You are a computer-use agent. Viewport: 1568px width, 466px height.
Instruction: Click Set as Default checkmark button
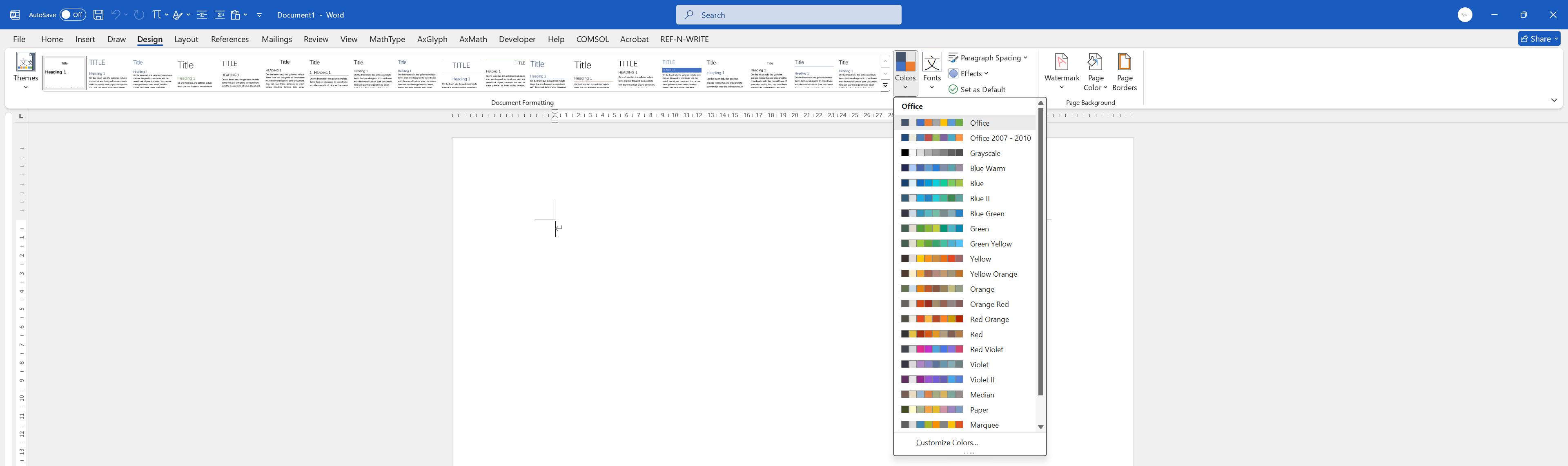tap(976, 89)
